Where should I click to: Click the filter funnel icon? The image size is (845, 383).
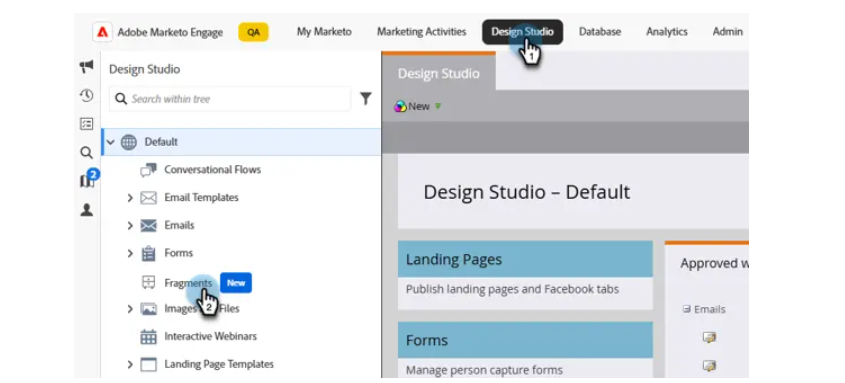366,99
